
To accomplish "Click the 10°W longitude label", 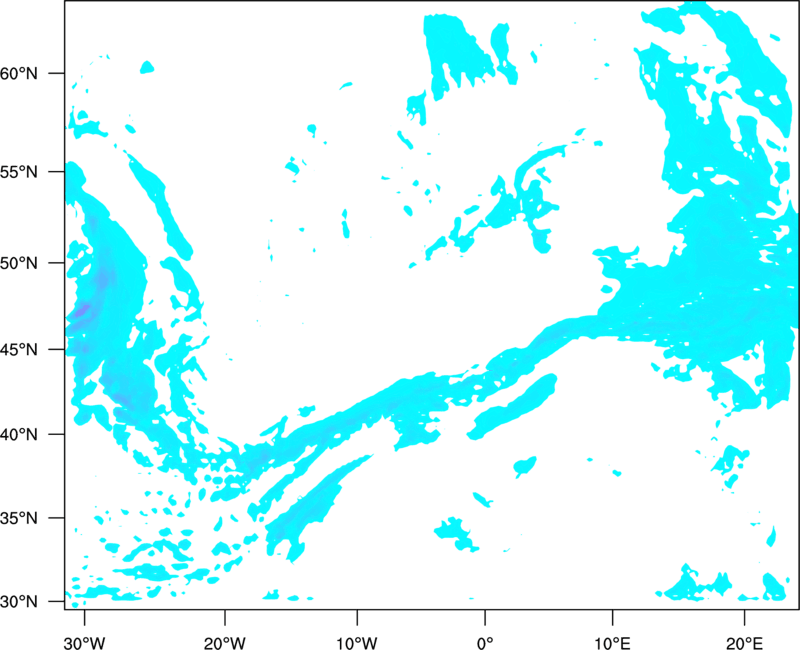I will click(x=357, y=643).
